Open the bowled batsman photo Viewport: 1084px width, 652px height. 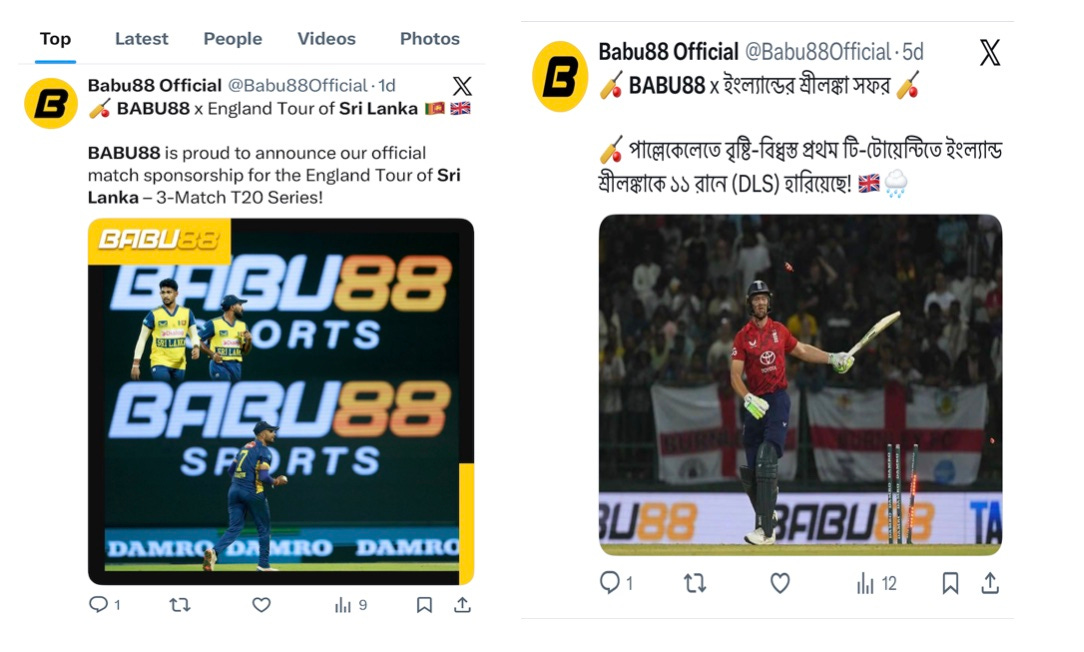pyautogui.click(x=800, y=385)
